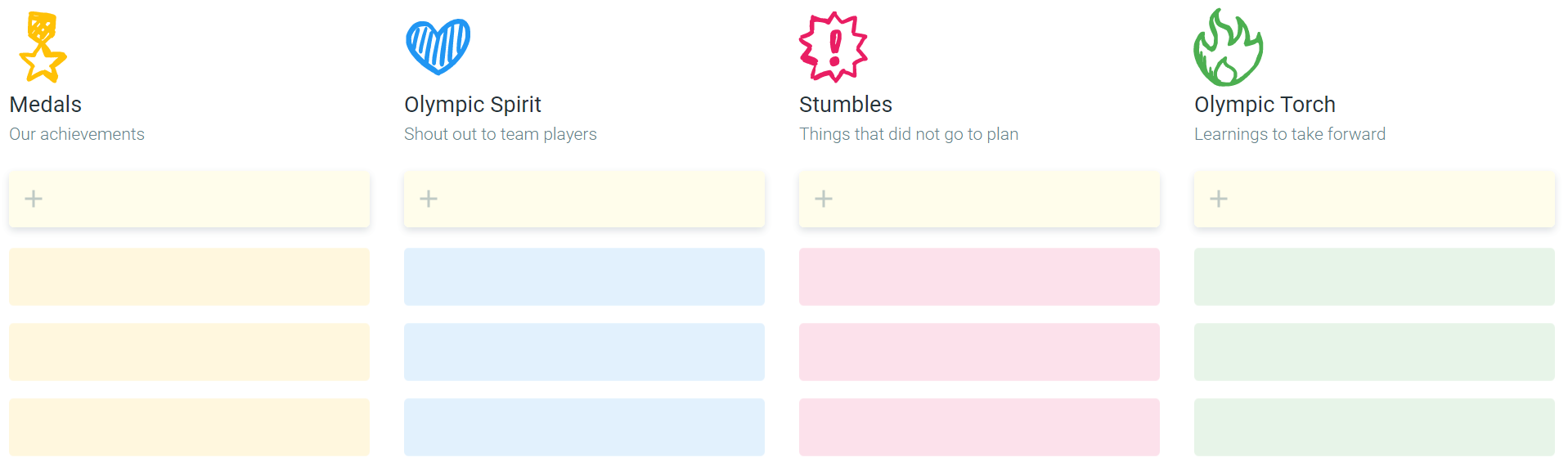Click the 'Our achievements' subtitle
The width and height of the screenshot is (1568, 462).
(x=77, y=134)
